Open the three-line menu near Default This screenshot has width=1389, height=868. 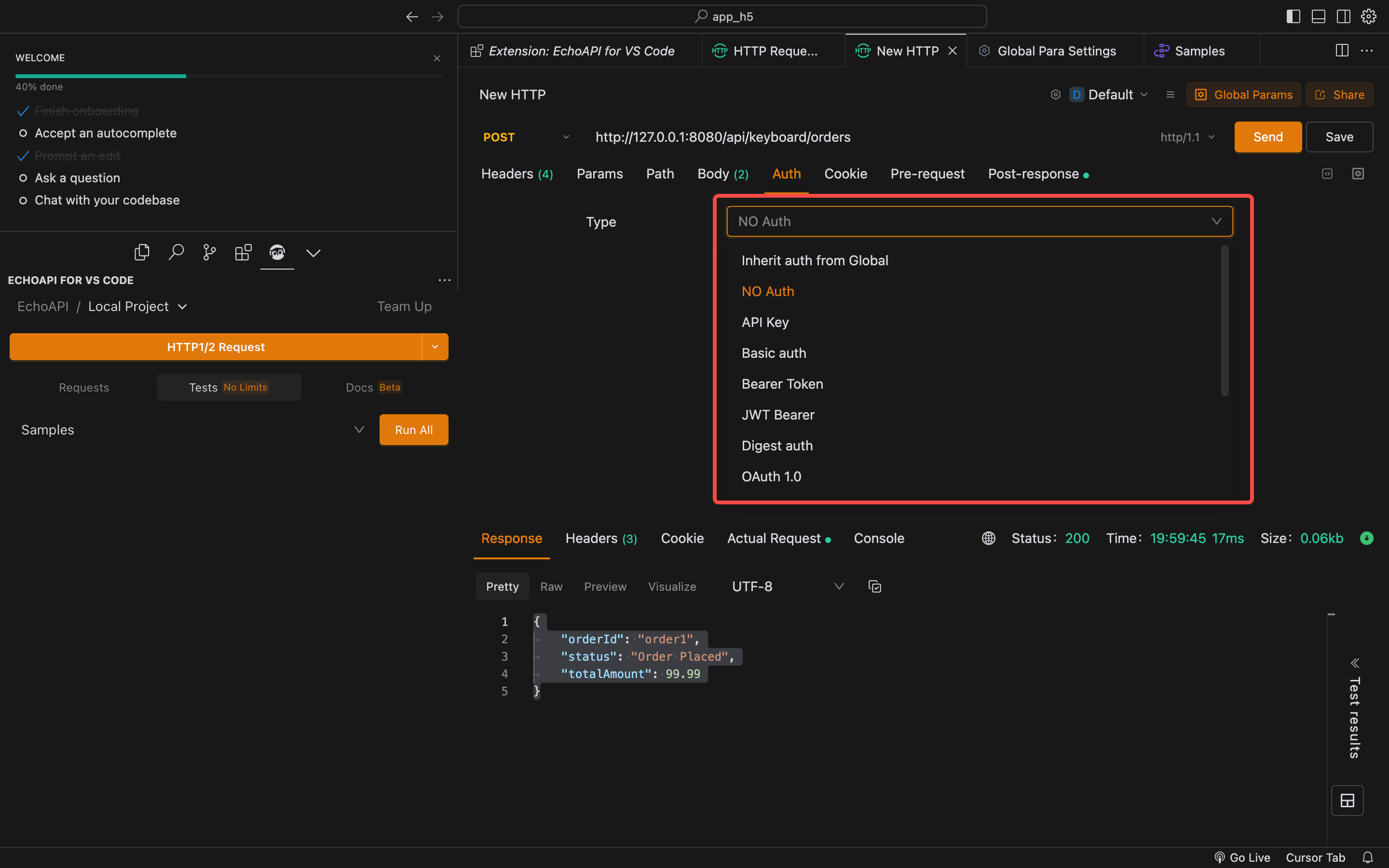tap(1171, 95)
